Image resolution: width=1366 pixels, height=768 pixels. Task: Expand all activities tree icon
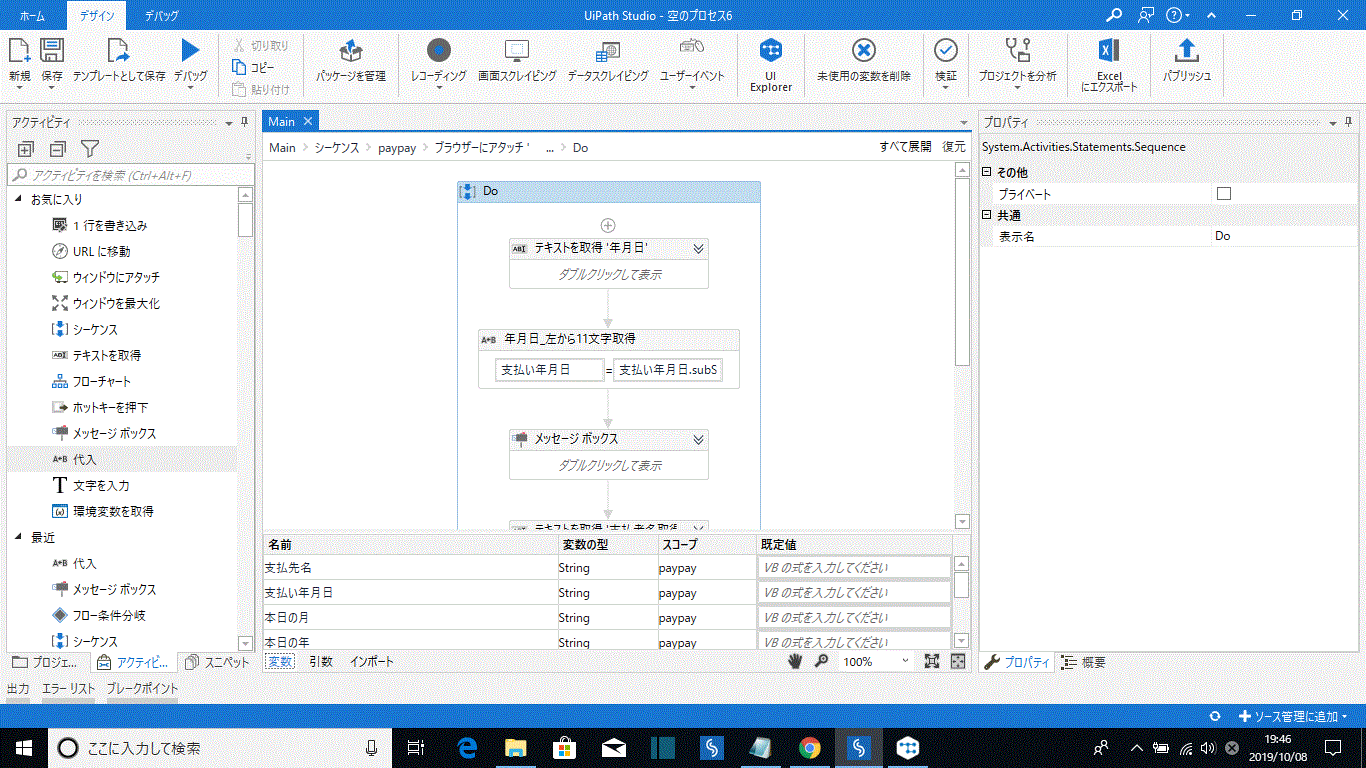(x=26, y=149)
